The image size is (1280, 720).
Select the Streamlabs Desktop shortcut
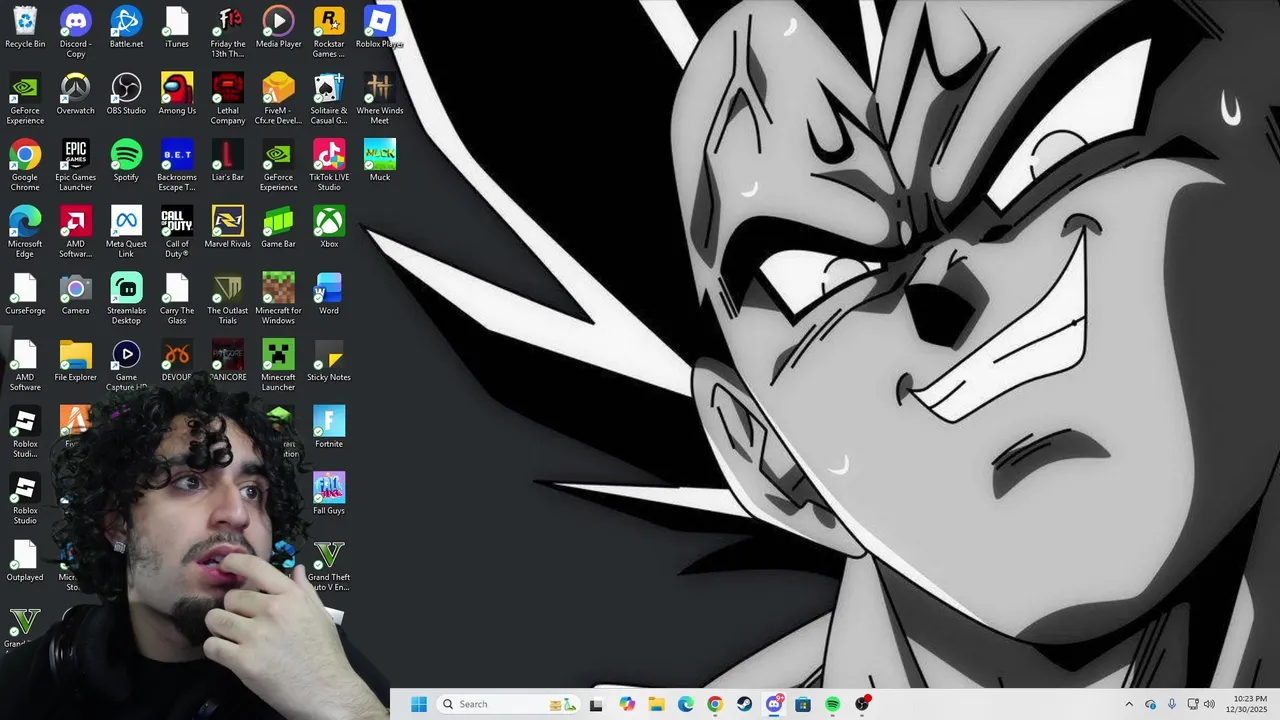(126, 299)
